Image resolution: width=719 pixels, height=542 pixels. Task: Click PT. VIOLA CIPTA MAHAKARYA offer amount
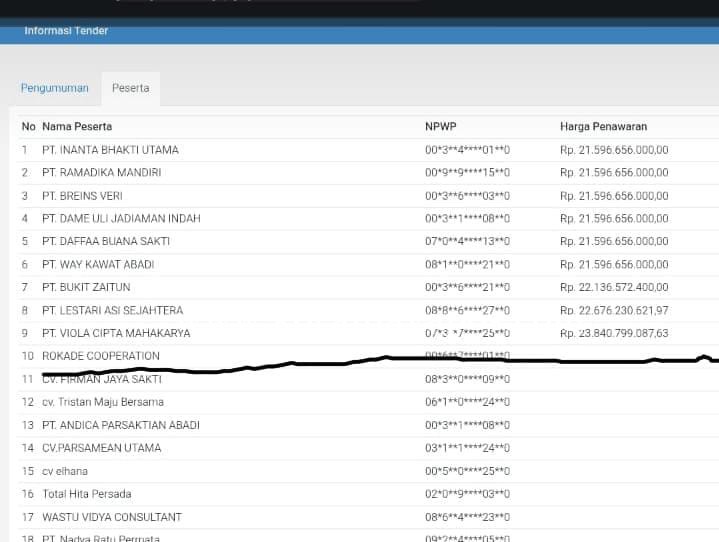pyautogui.click(x=614, y=334)
